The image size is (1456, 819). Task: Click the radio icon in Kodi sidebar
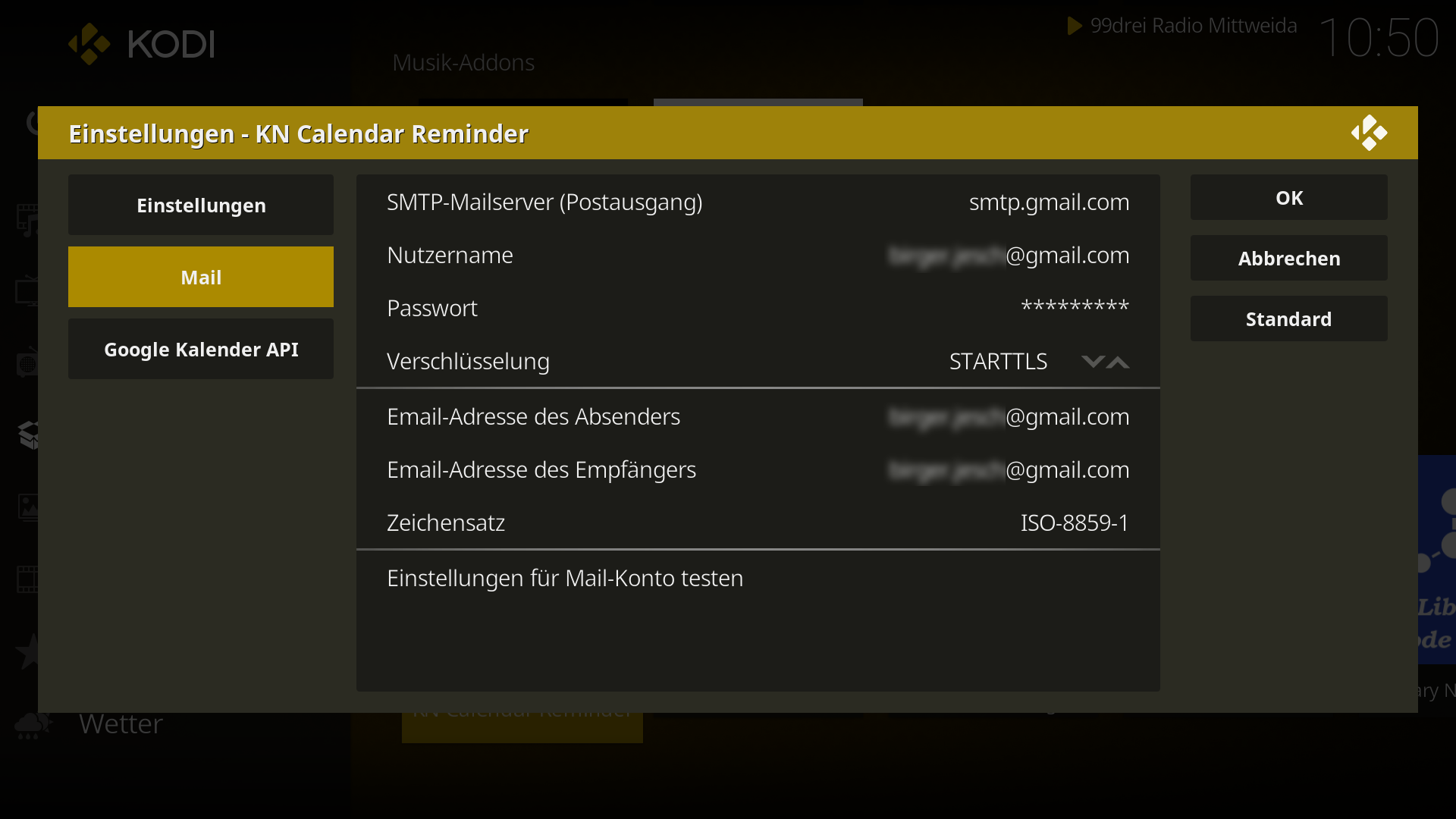(x=27, y=362)
